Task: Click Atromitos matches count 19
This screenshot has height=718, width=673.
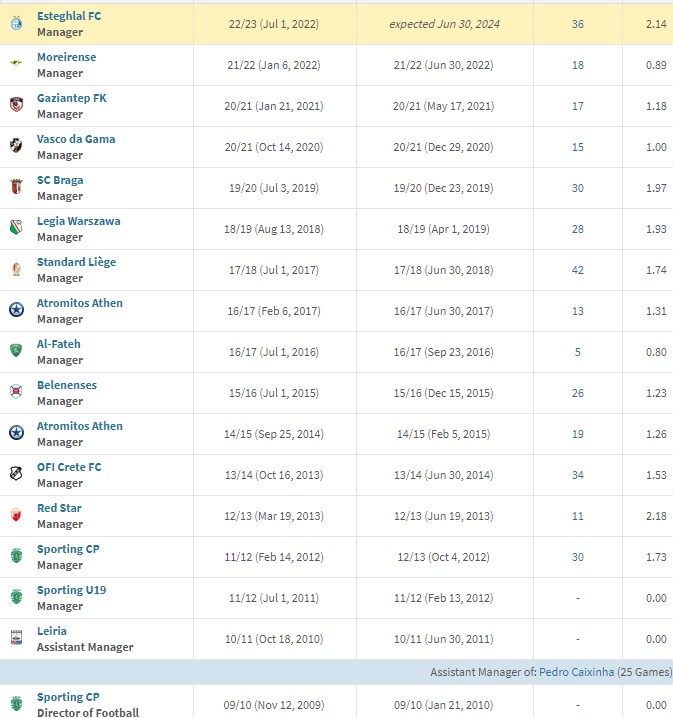Action: 578,434
